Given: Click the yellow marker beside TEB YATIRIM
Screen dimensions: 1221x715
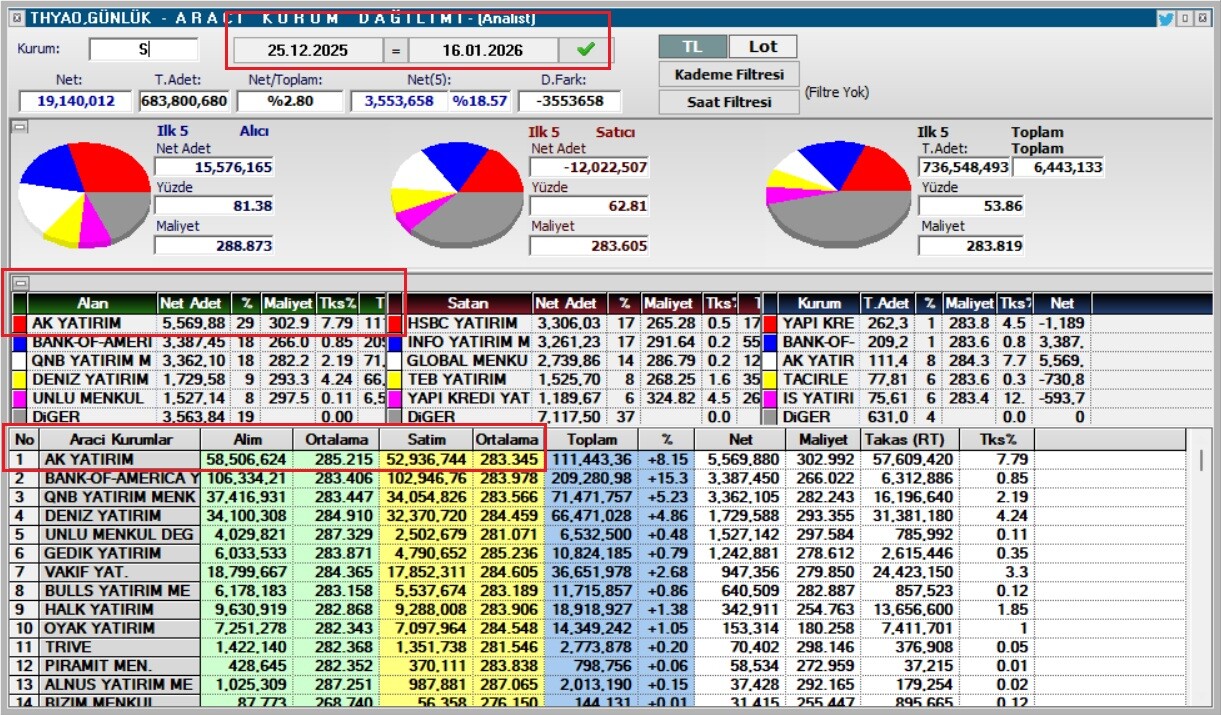Looking at the screenshot, I should [x=394, y=380].
